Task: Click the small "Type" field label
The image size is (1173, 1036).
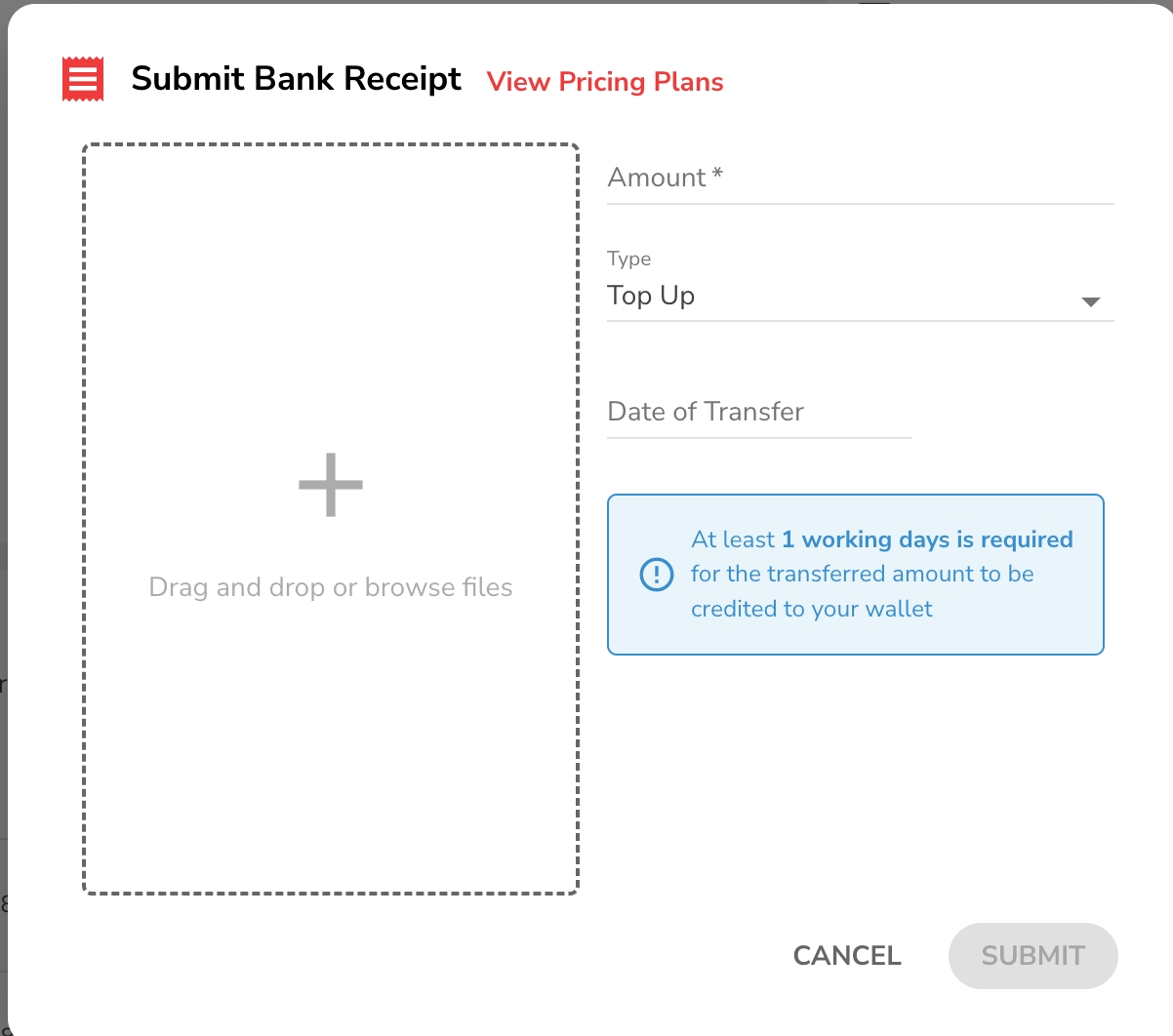Action: point(628,259)
